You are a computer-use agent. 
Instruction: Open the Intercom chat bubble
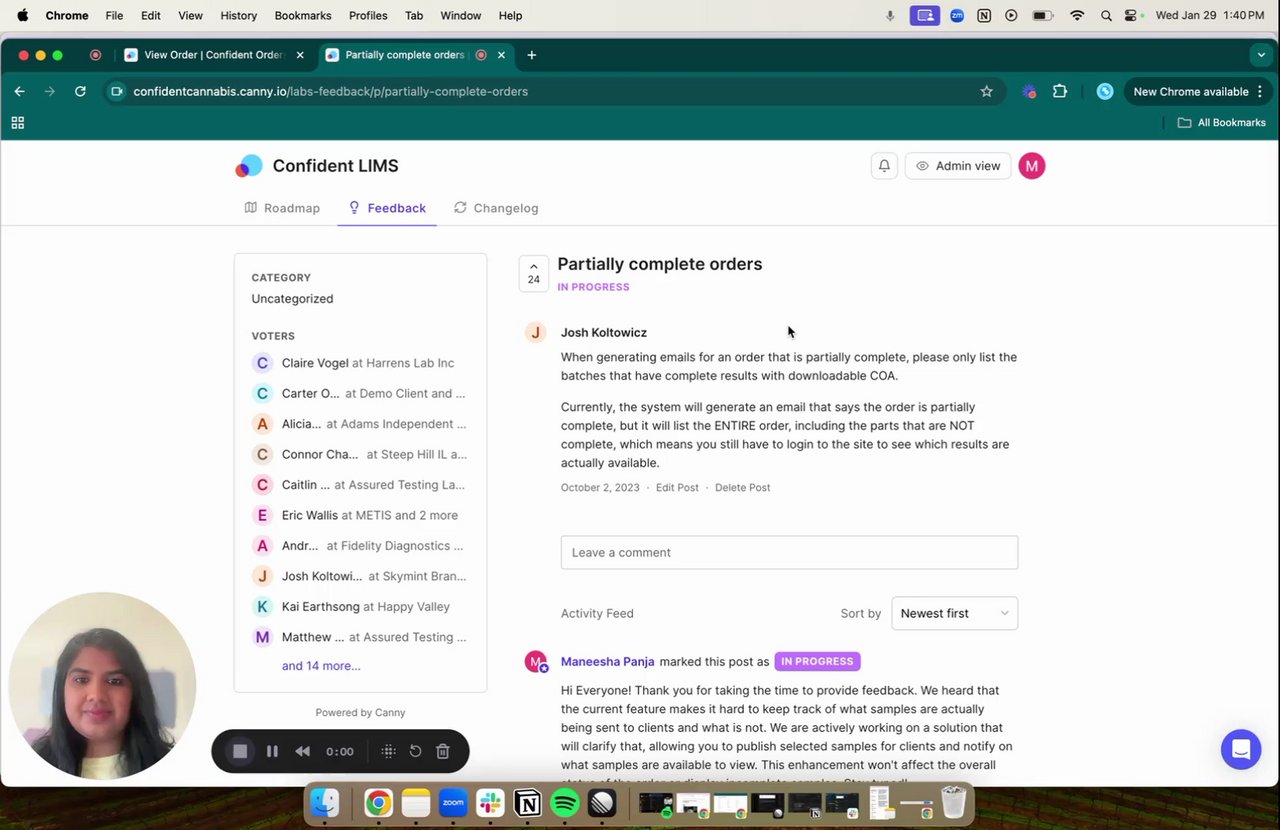pyautogui.click(x=1240, y=749)
